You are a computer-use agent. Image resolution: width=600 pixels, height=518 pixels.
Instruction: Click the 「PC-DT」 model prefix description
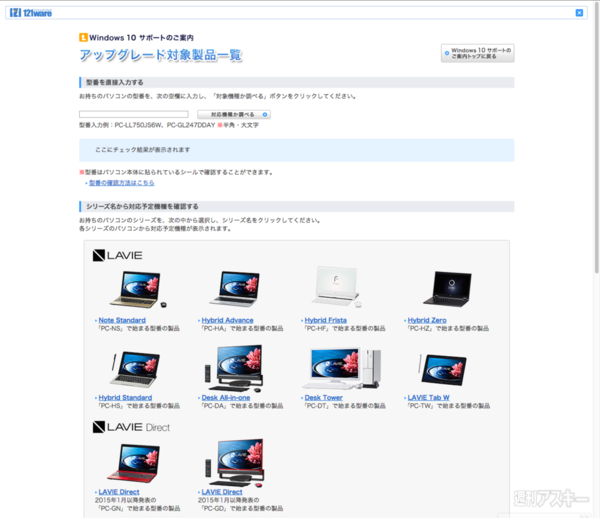[x=344, y=406]
